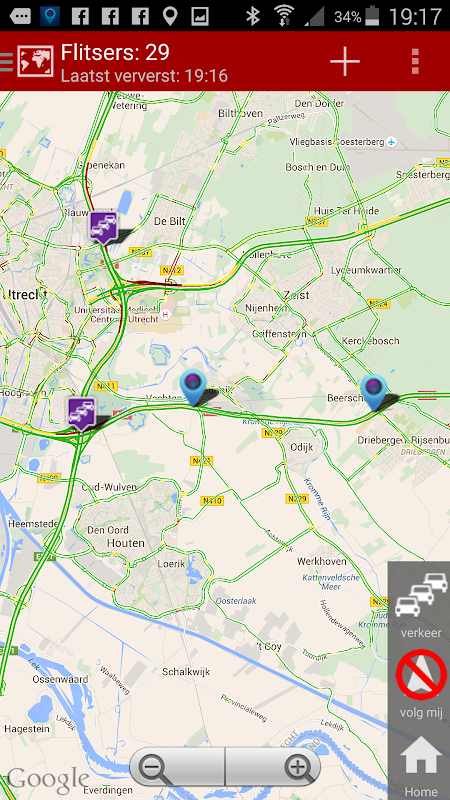The height and width of the screenshot is (800, 450).
Task: Tap the blue speed camera pin near Vechten
Action: point(193,388)
